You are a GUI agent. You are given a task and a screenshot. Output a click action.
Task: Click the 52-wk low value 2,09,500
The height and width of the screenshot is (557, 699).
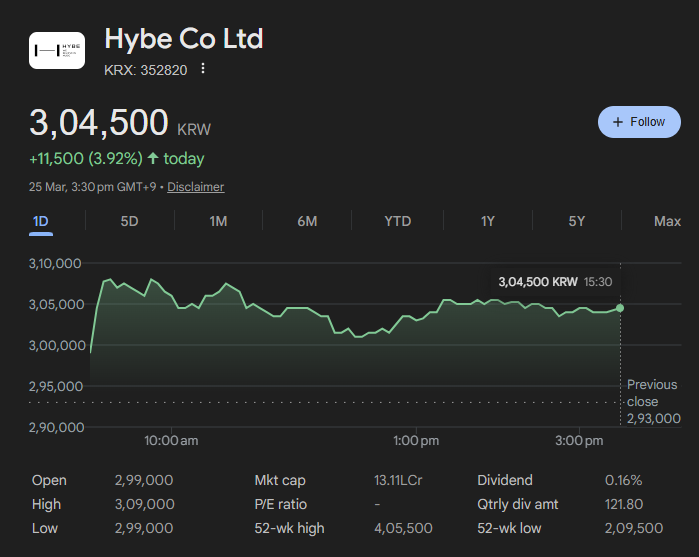(633, 528)
